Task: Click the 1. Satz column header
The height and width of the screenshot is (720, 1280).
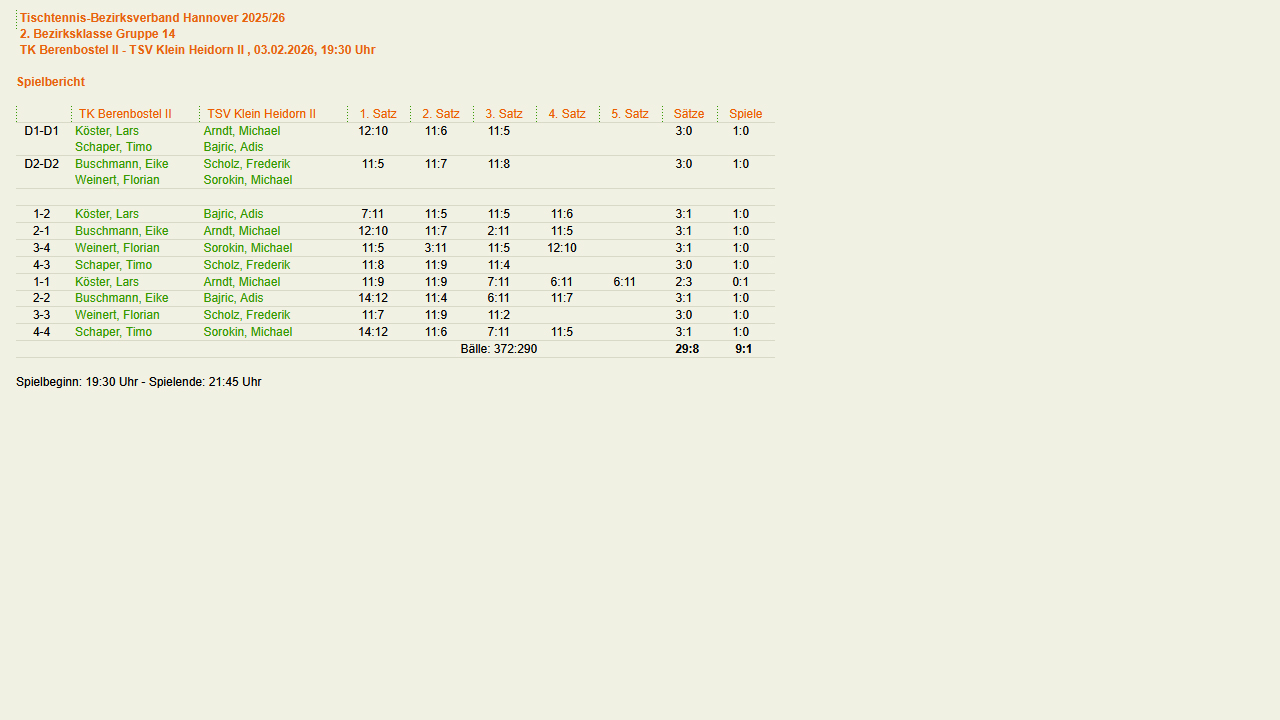Action: (378, 114)
